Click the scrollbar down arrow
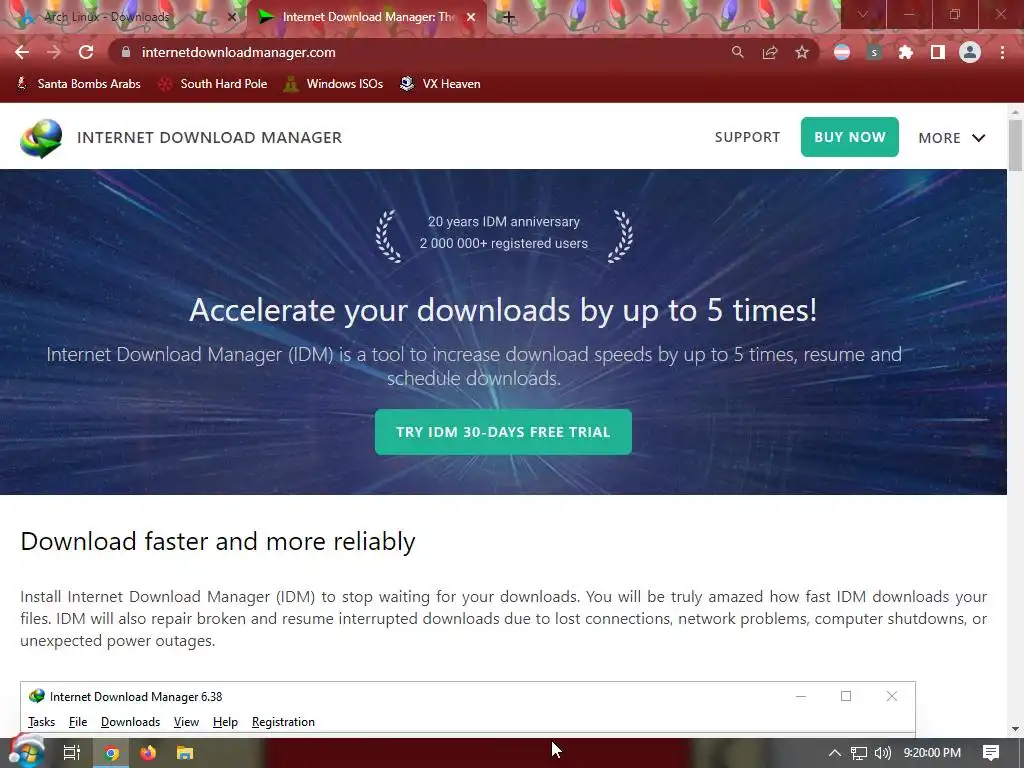 [x=1015, y=729]
